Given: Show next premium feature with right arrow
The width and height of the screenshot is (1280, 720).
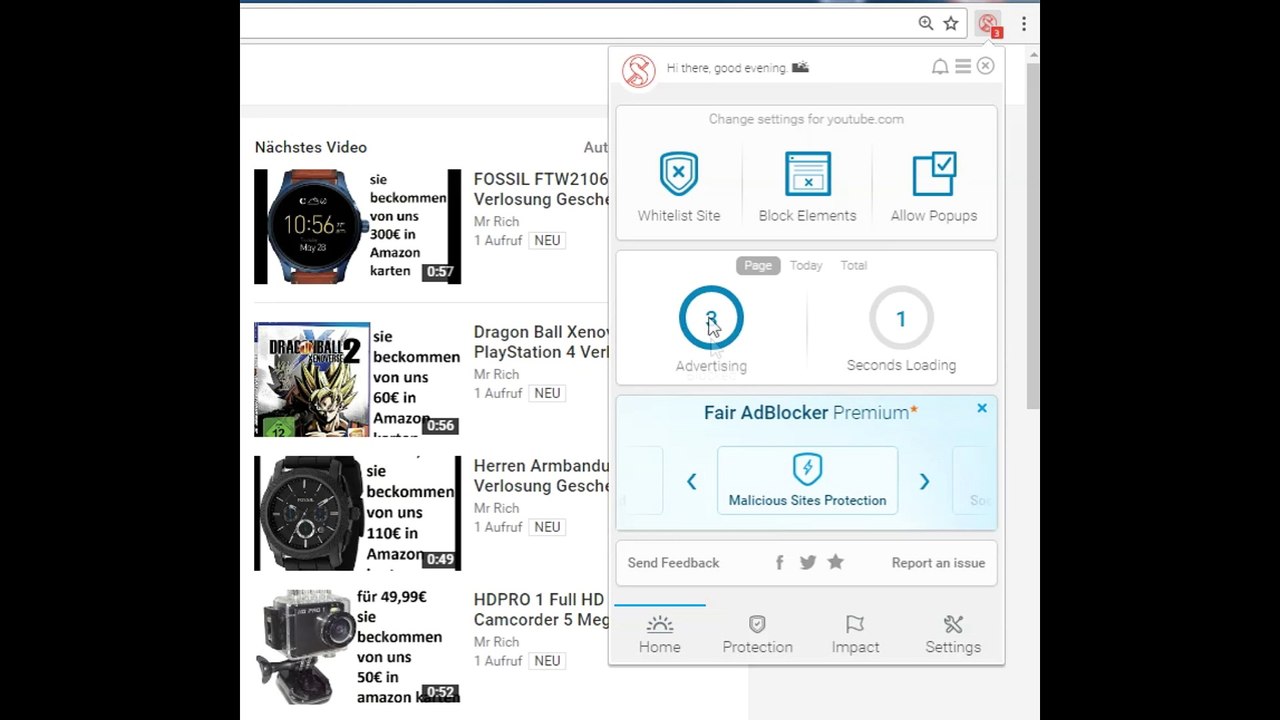Looking at the screenshot, I should coord(924,482).
